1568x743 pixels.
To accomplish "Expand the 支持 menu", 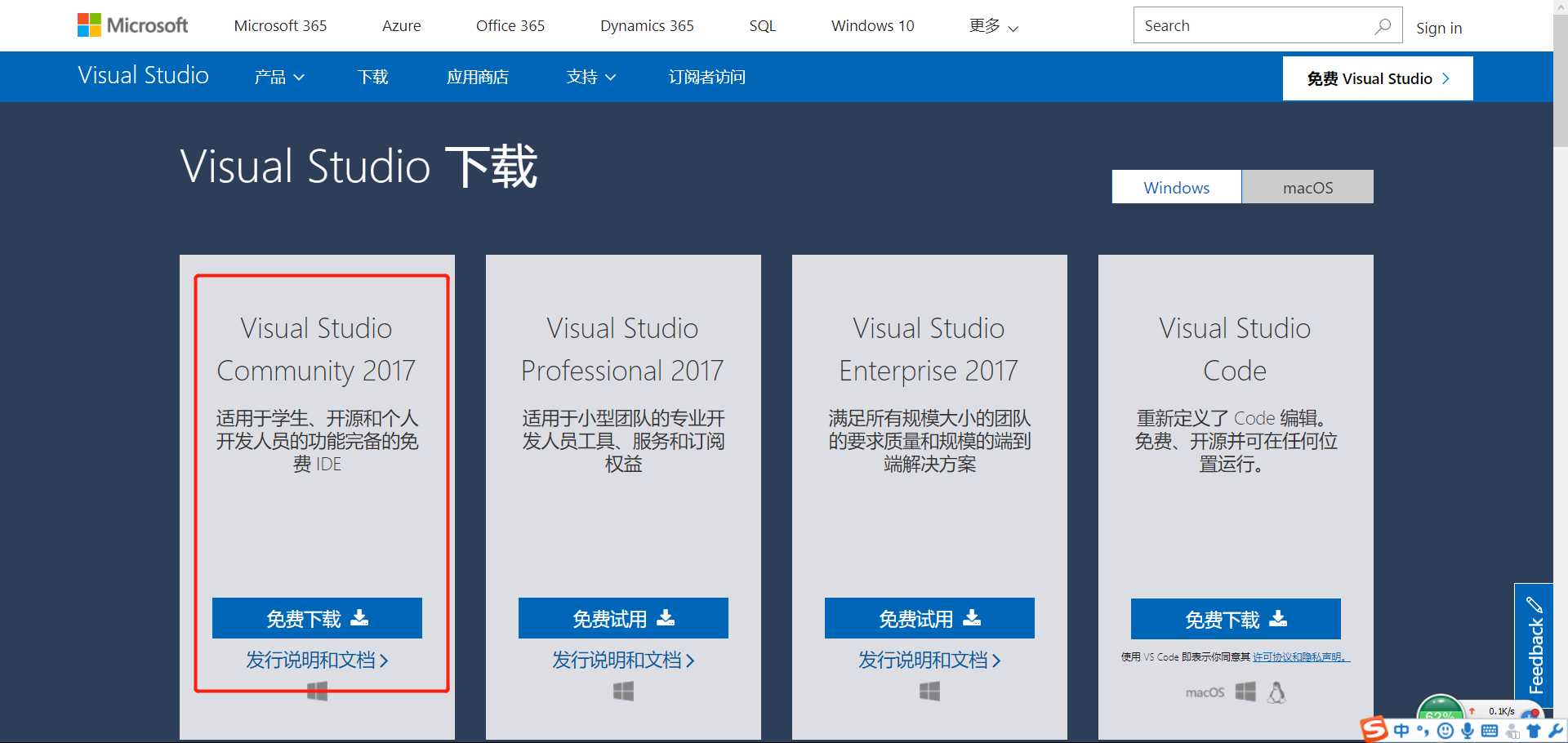I will pos(591,77).
